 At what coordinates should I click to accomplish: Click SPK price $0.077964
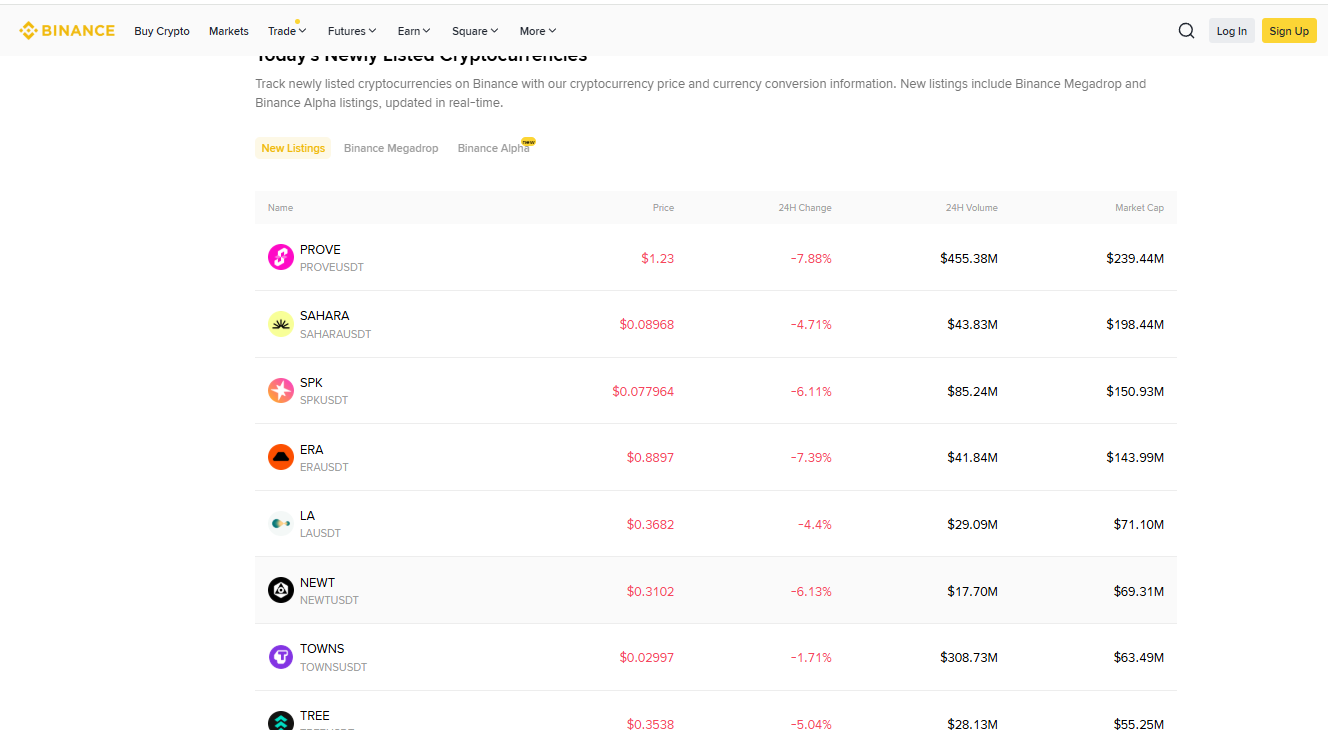coord(643,391)
